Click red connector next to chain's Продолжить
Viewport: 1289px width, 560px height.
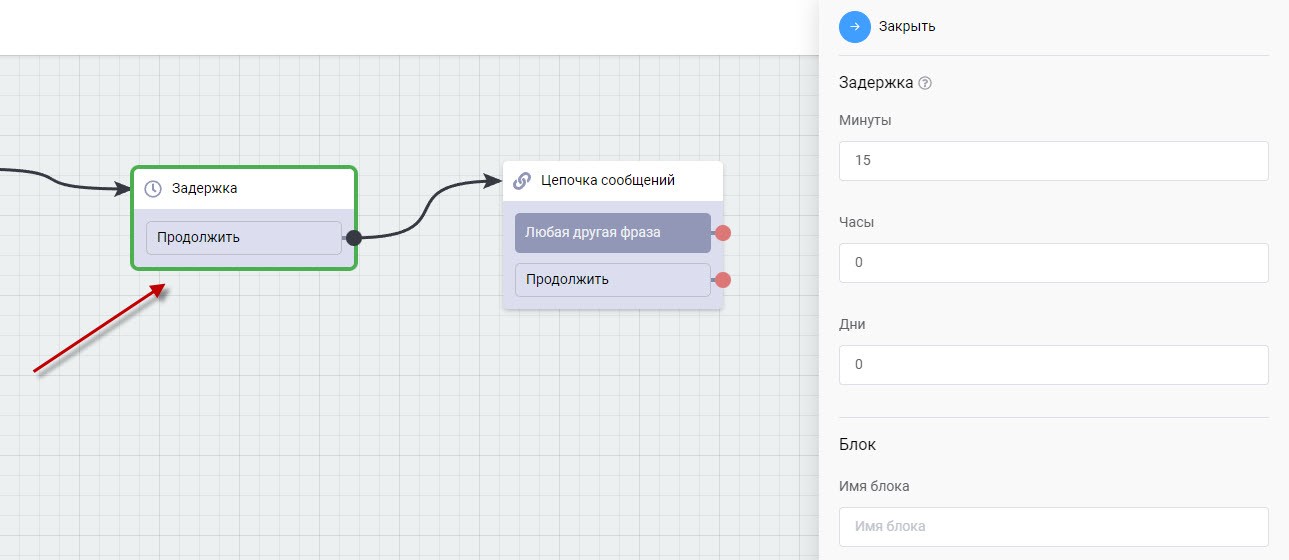(723, 280)
